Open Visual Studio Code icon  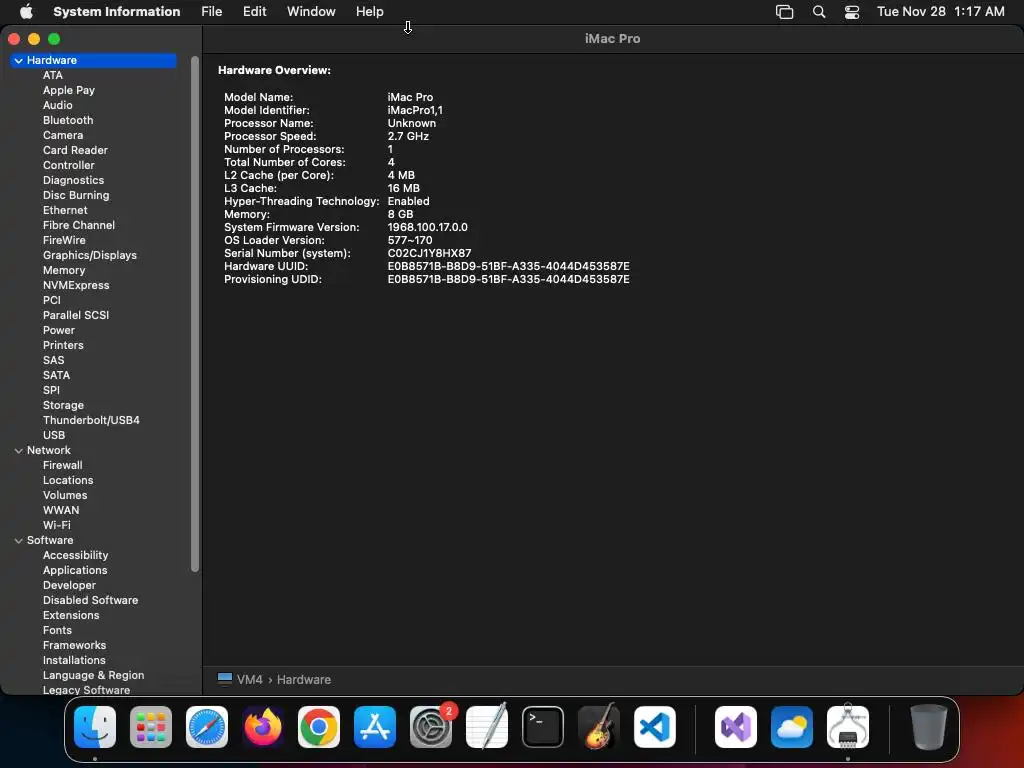pyautogui.click(x=655, y=727)
